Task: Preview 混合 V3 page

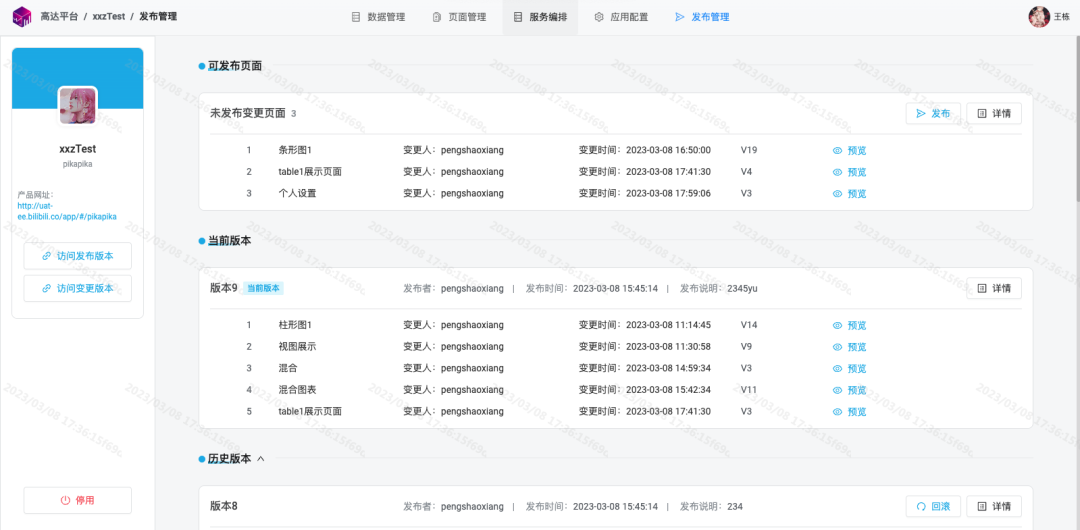Action: point(849,368)
